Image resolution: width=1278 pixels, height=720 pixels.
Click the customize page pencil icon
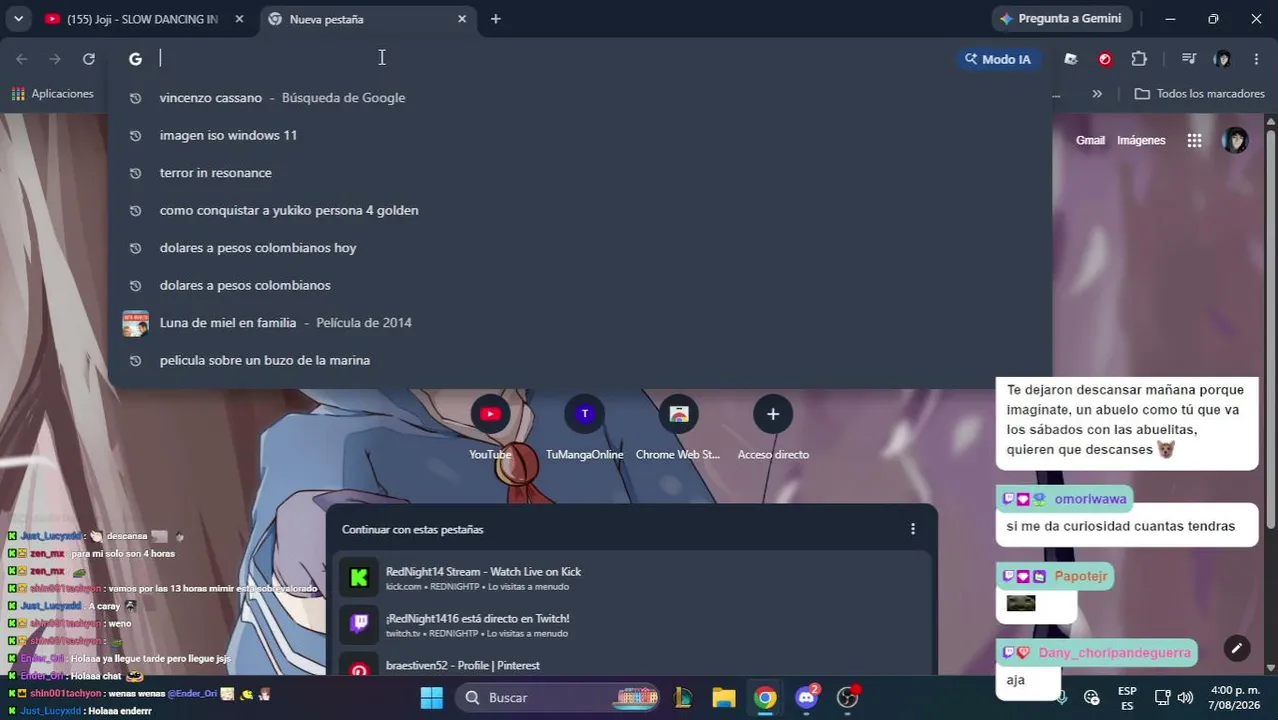tap(1236, 649)
